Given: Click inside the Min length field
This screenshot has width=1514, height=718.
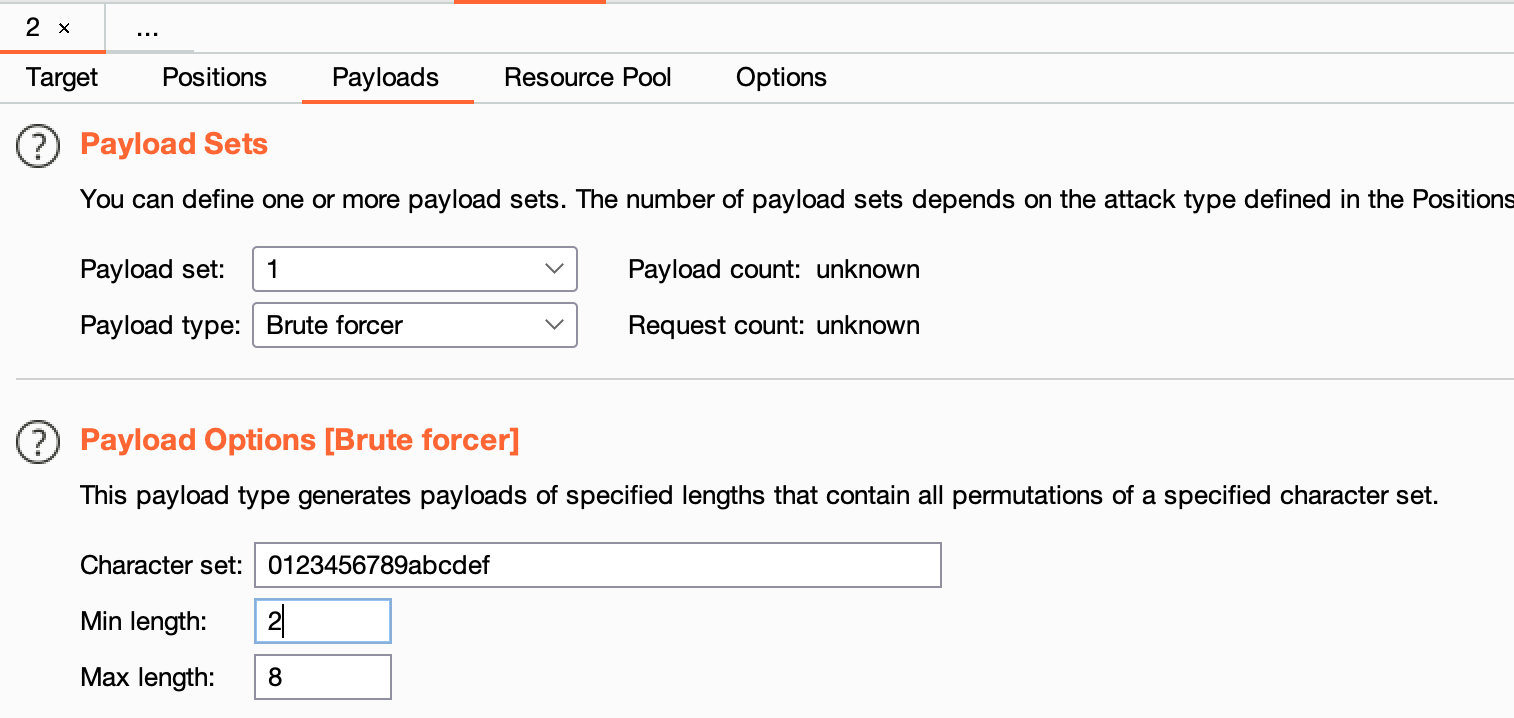Looking at the screenshot, I should [x=323, y=621].
